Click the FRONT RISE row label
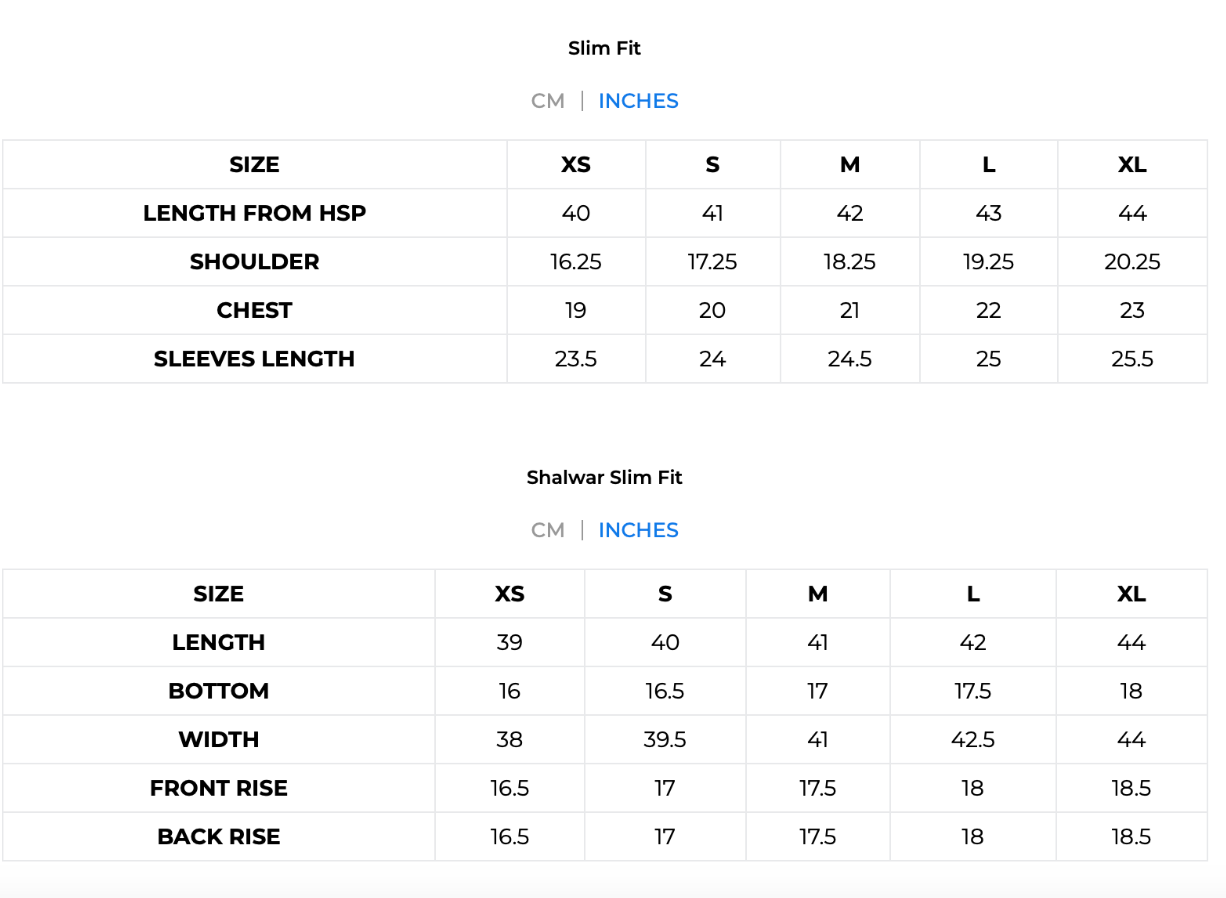The width and height of the screenshot is (1226, 898). tap(218, 788)
